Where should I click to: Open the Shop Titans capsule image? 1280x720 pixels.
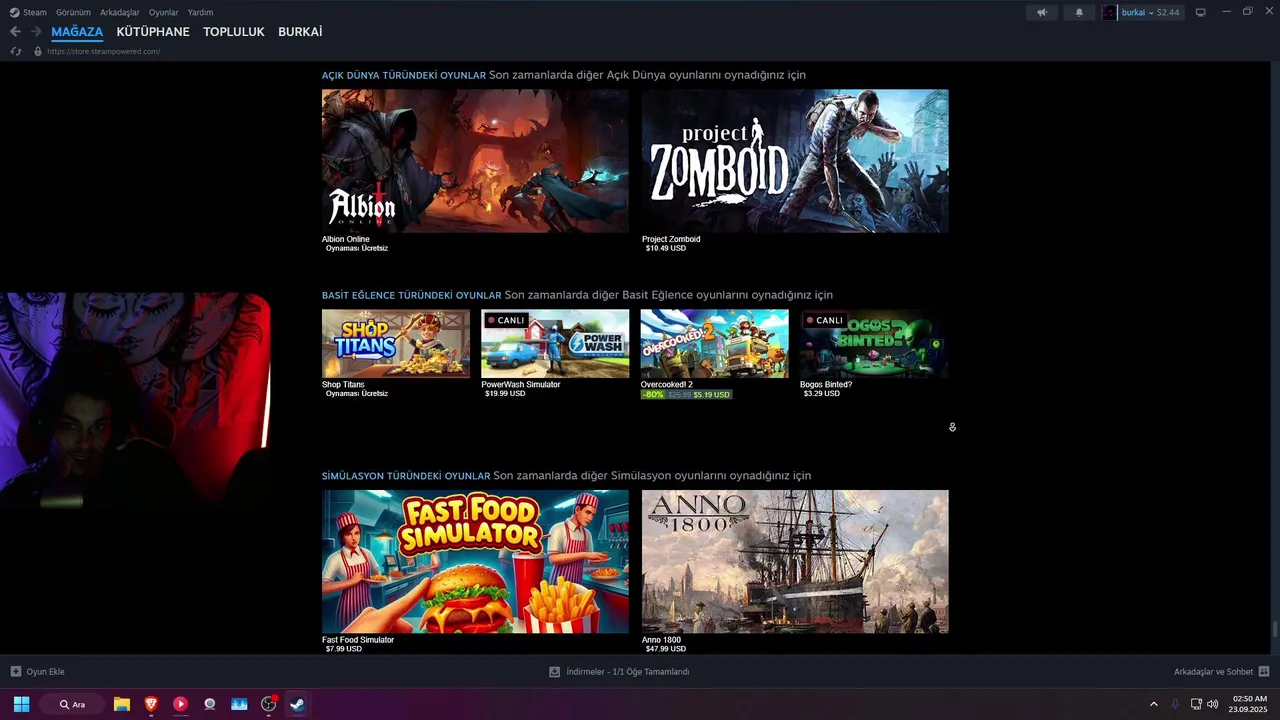[x=395, y=343]
